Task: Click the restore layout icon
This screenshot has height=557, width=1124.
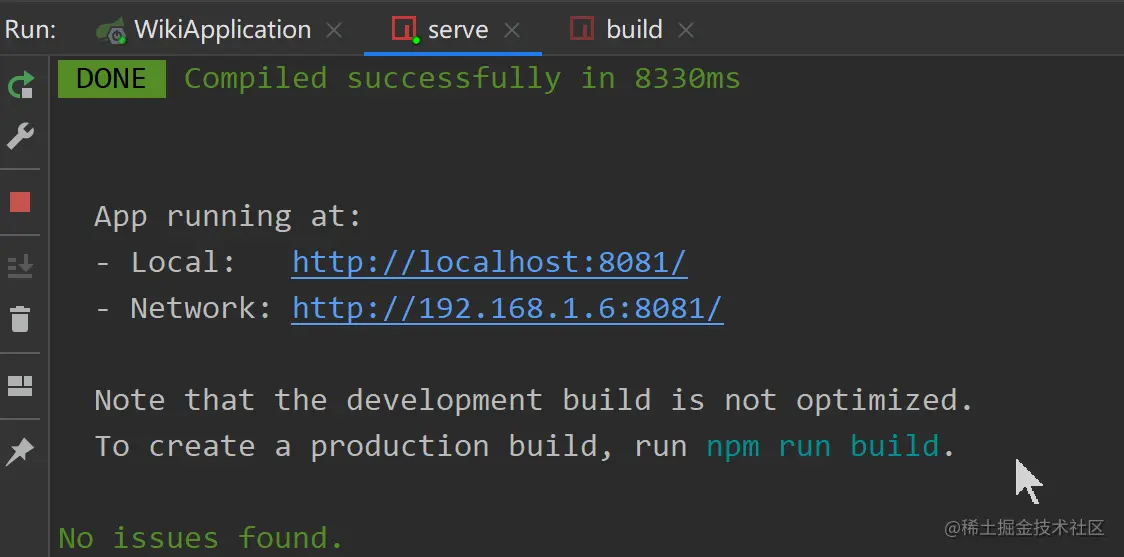Action: tap(21, 386)
